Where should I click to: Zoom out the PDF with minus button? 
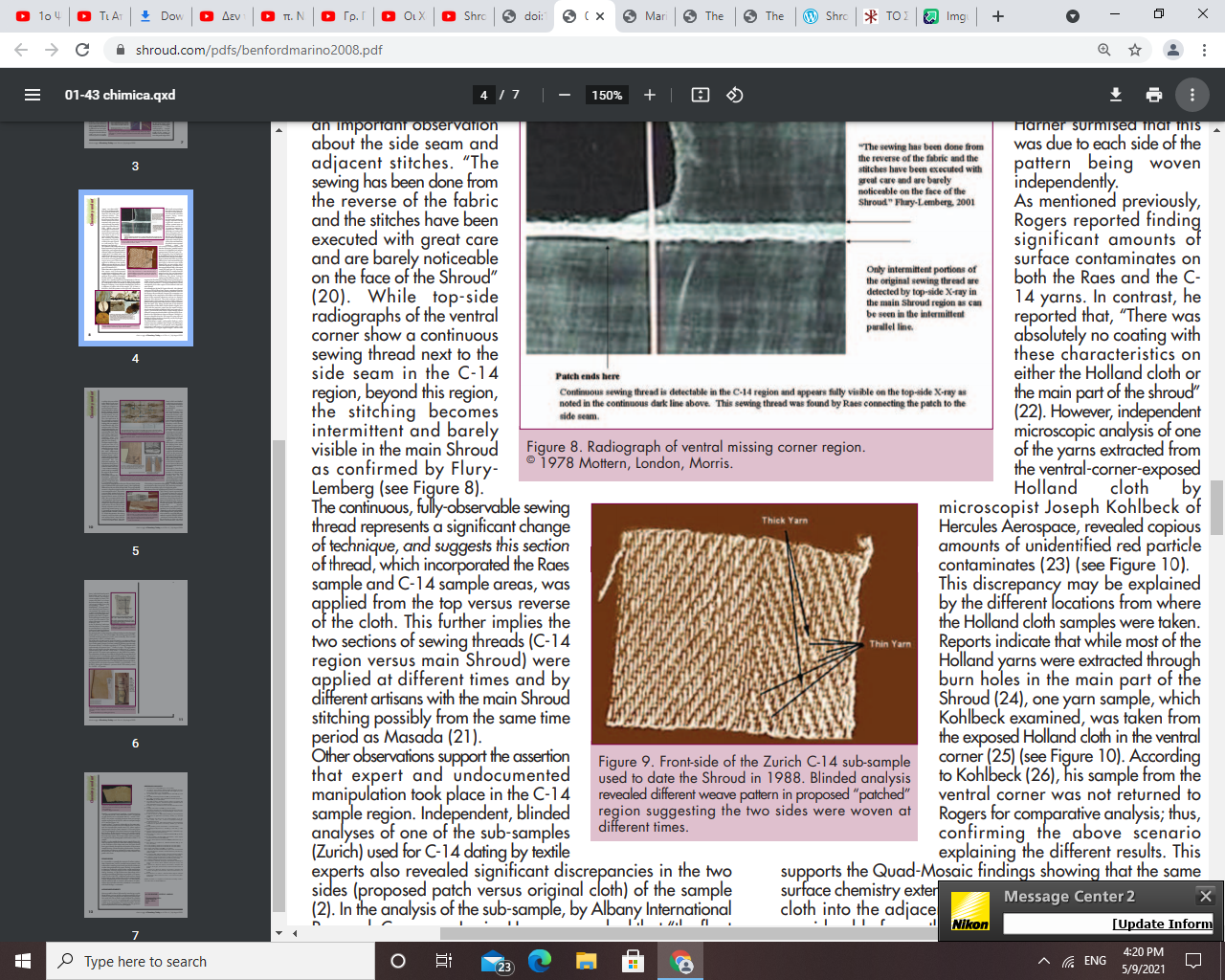565,95
